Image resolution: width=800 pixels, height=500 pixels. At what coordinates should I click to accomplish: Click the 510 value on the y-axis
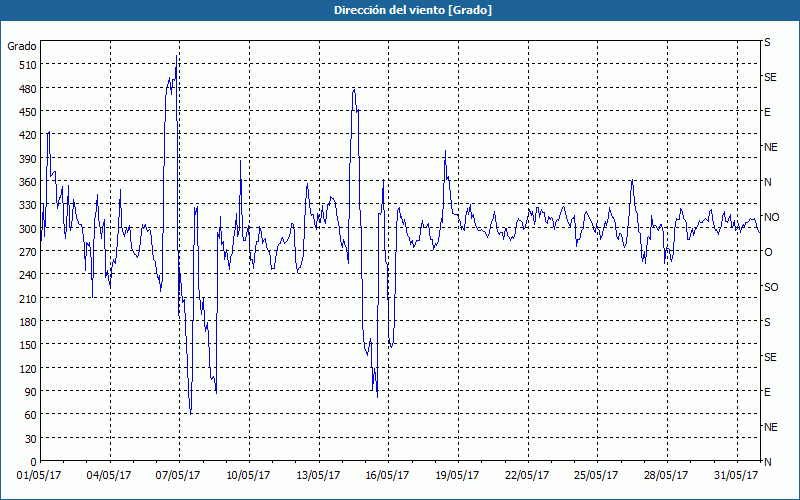coord(27,65)
